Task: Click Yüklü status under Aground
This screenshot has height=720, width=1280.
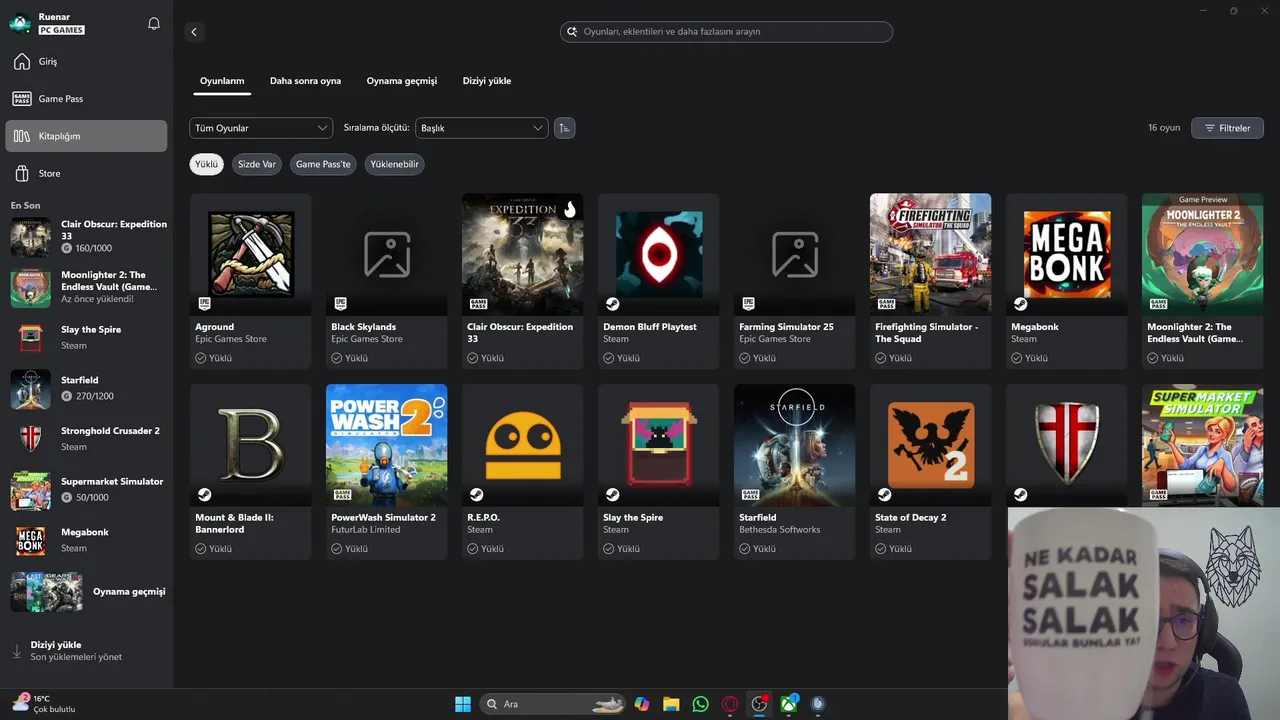Action: pos(214,358)
